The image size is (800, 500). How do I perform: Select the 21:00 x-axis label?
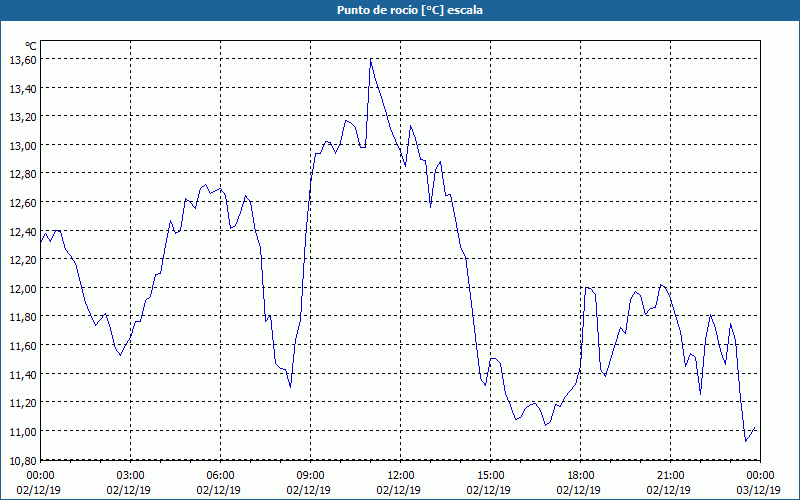point(670,476)
